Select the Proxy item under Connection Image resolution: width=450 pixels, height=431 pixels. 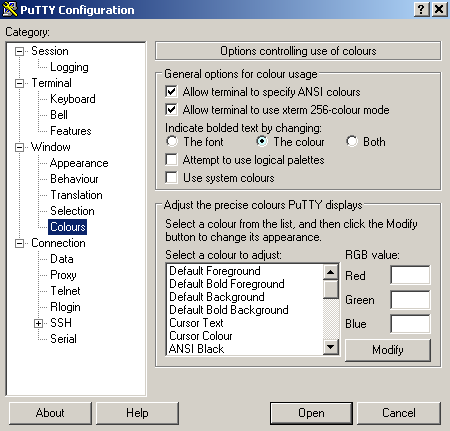click(x=63, y=275)
